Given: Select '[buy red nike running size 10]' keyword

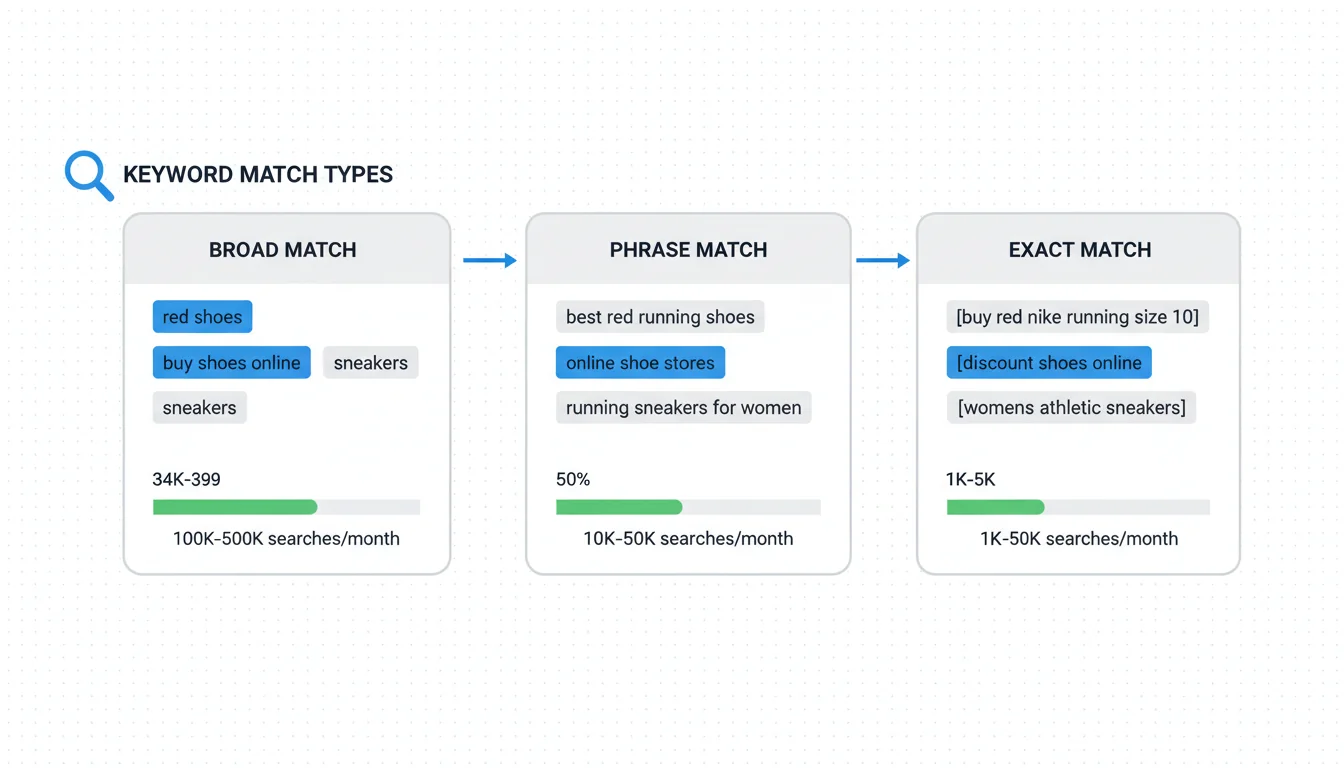Looking at the screenshot, I should pyautogui.click(x=1077, y=317).
